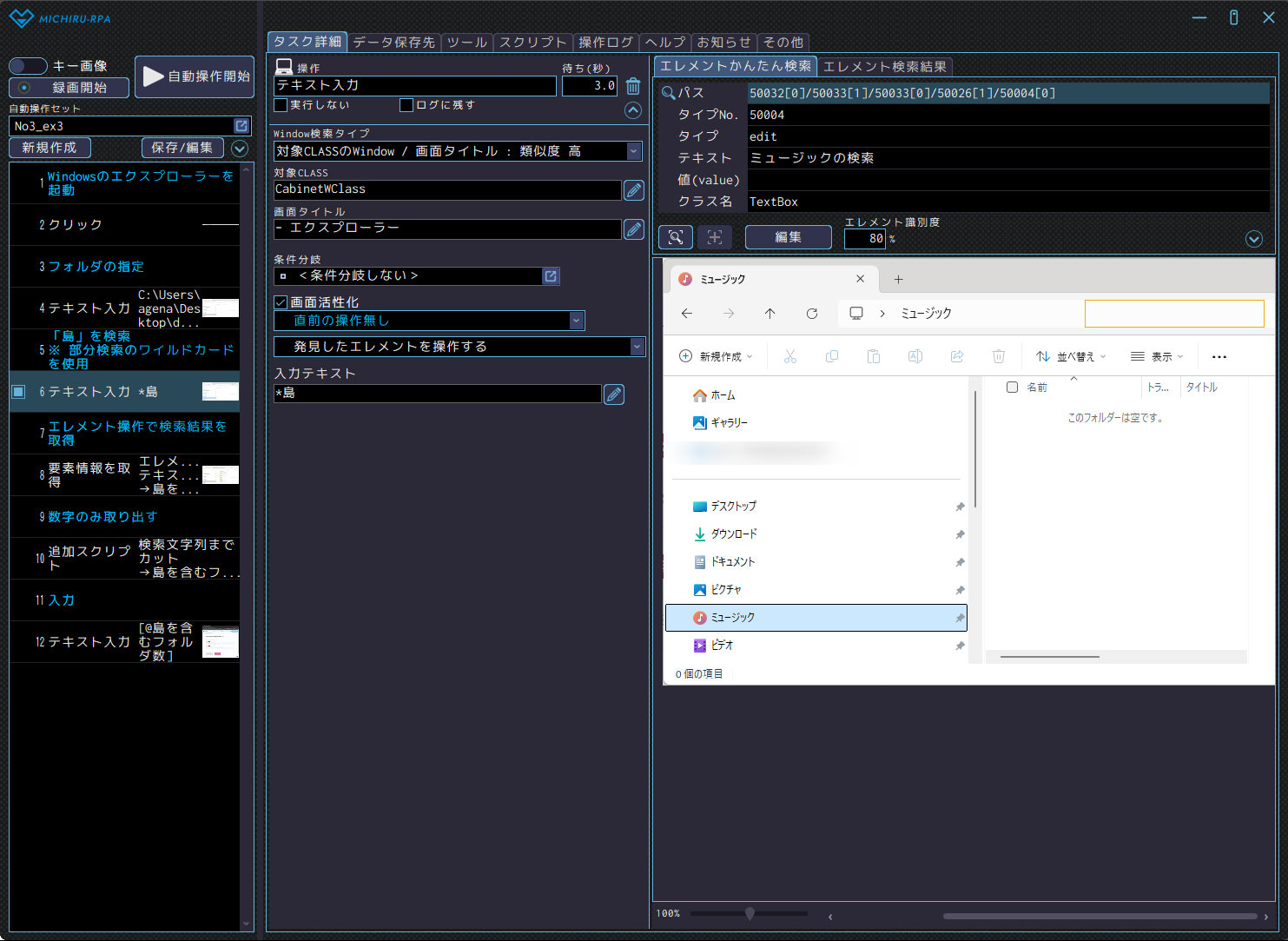Click the 保存/編集 button

[x=182, y=148]
